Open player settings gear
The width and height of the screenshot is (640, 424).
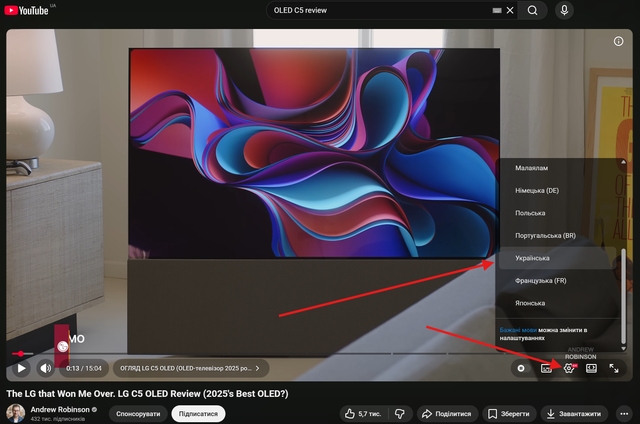(x=569, y=368)
